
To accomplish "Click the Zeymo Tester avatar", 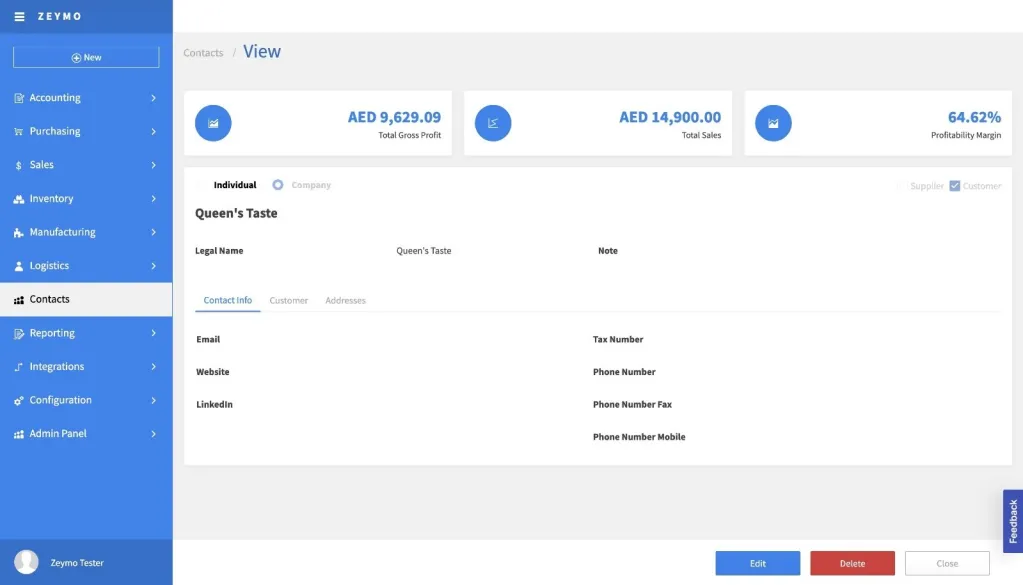I will pyautogui.click(x=27, y=562).
